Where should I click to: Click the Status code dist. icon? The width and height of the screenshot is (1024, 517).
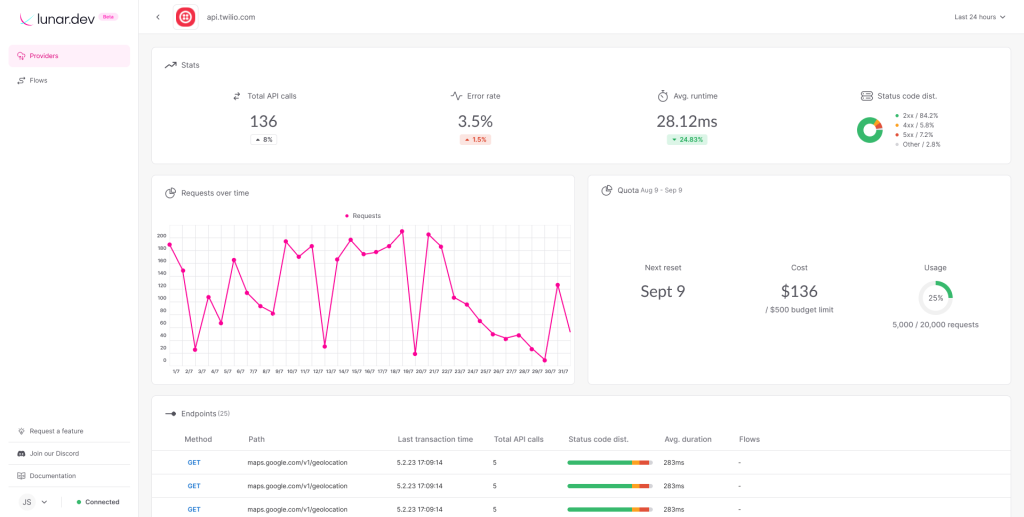pyautogui.click(x=866, y=96)
